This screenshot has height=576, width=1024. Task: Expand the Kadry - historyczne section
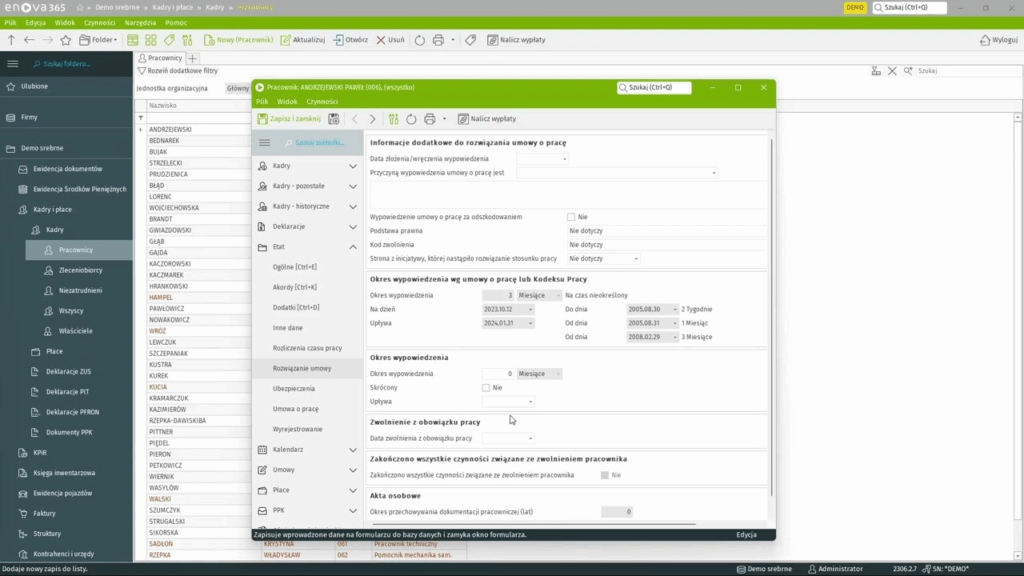[x=352, y=206]
